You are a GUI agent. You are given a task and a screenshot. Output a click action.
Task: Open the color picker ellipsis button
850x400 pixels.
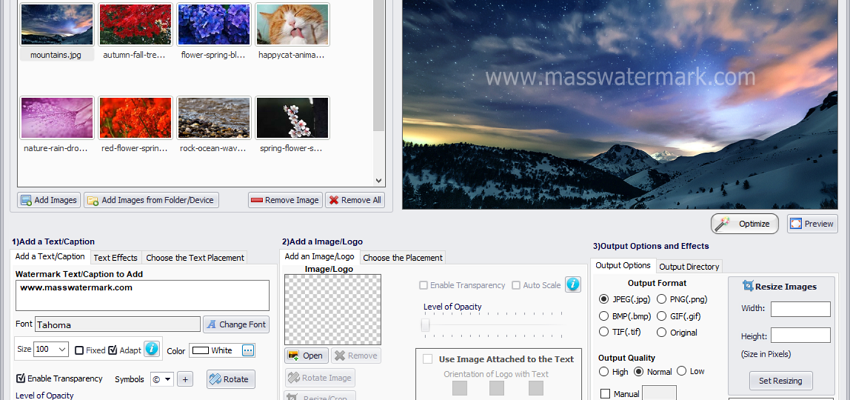248,351
